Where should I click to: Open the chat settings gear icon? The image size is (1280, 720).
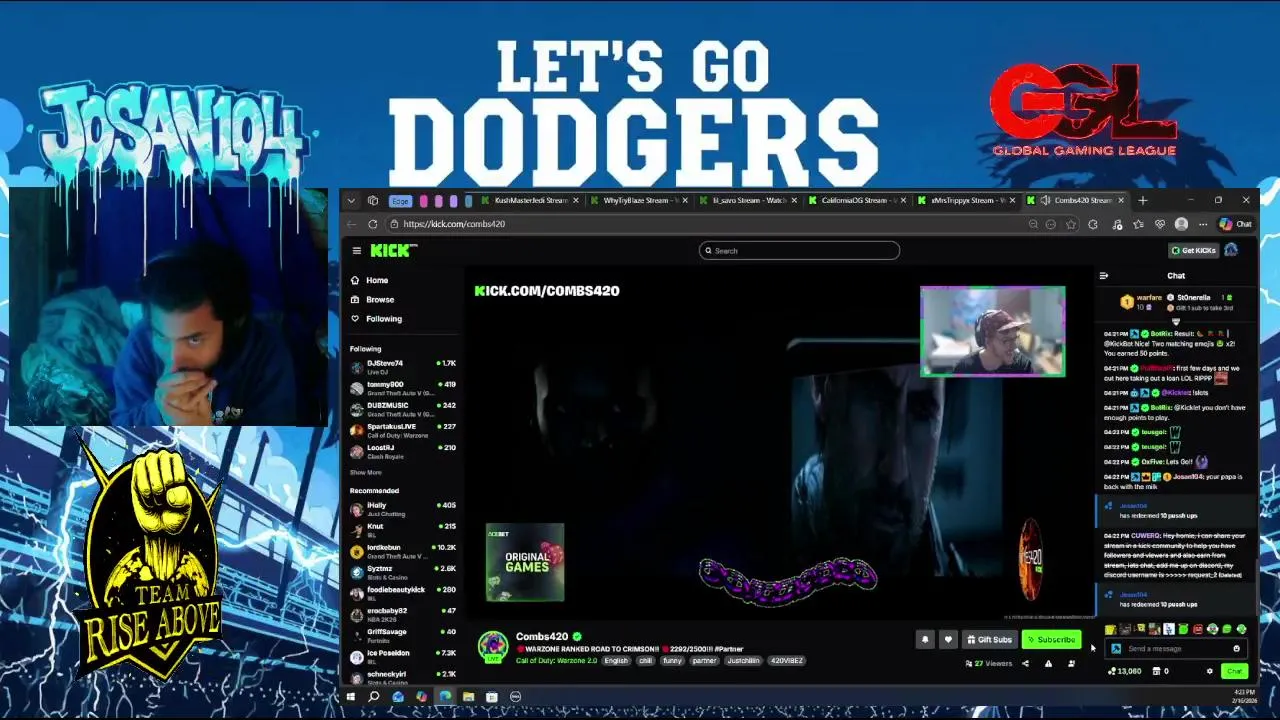tap(1209, 671)
